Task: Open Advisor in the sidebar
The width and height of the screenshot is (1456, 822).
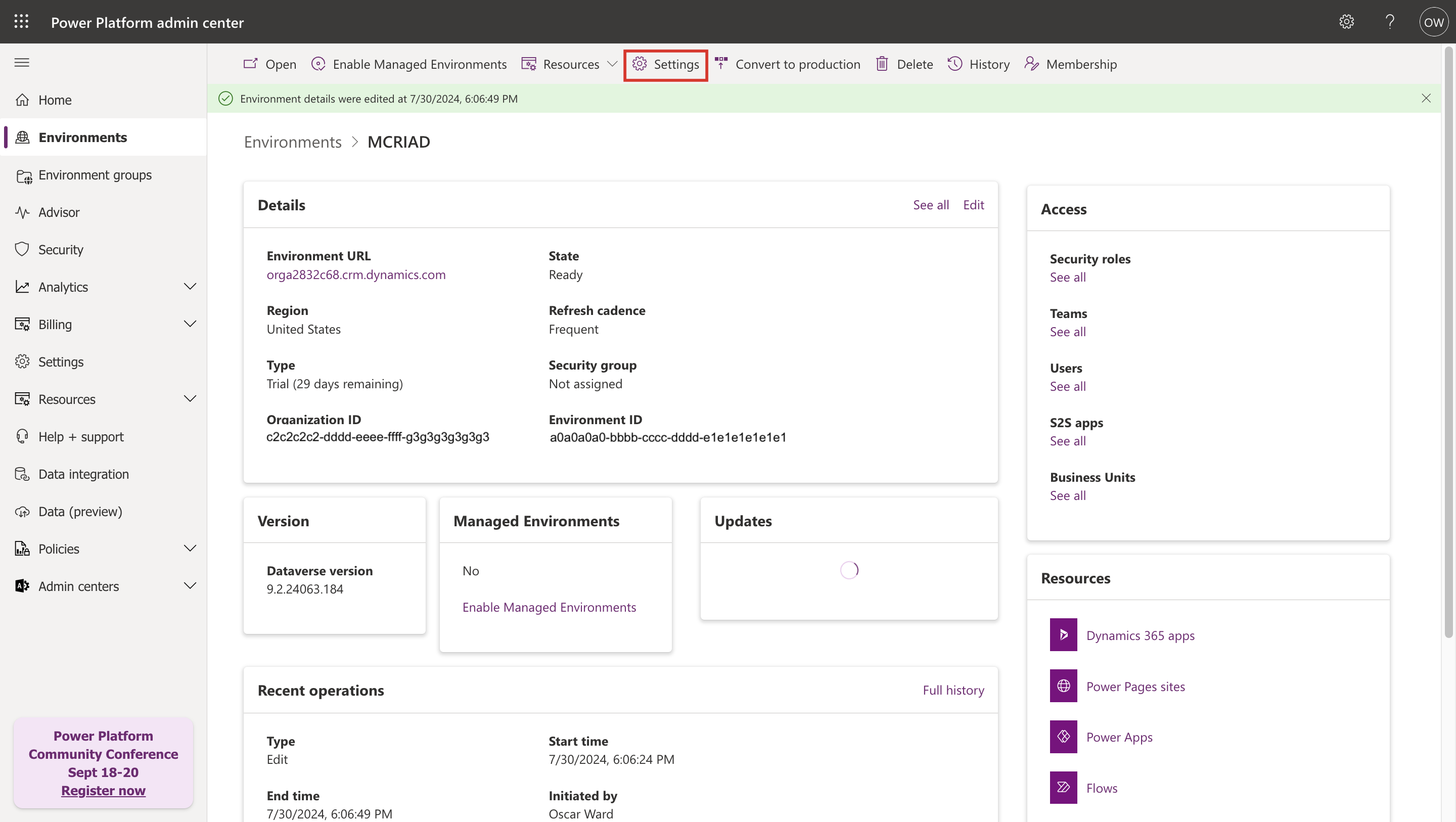Action: click(104, 212)
